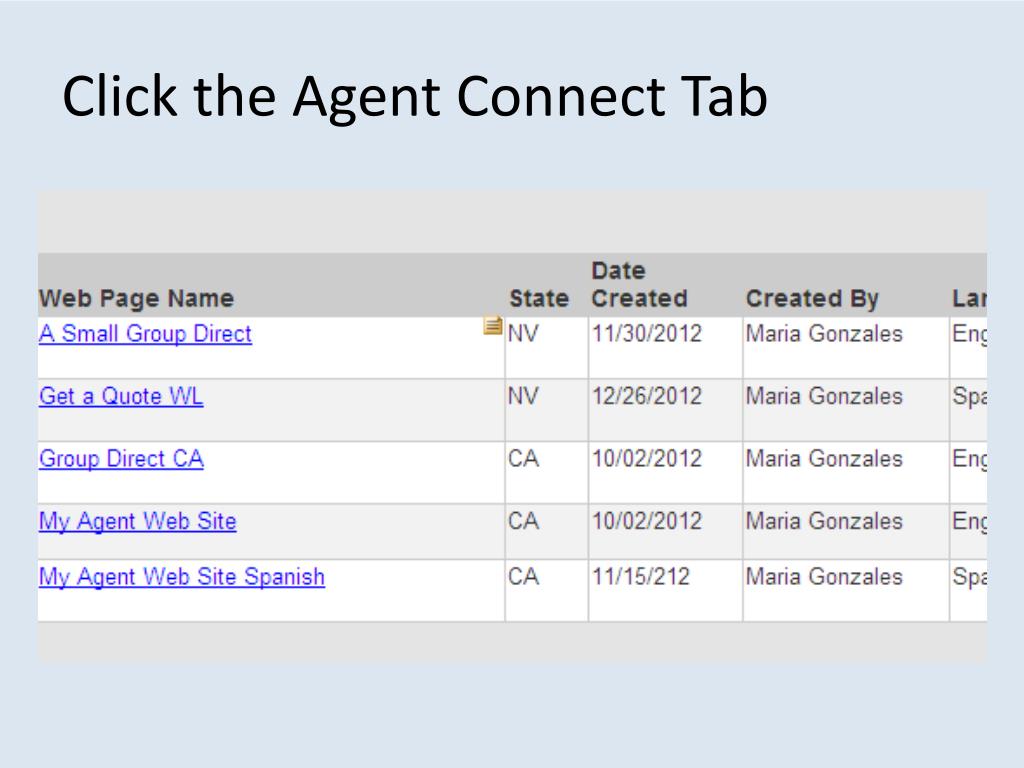1024x768 pixels.
Task: Open the Get a Quote WL page link
Action: point(121,396)
